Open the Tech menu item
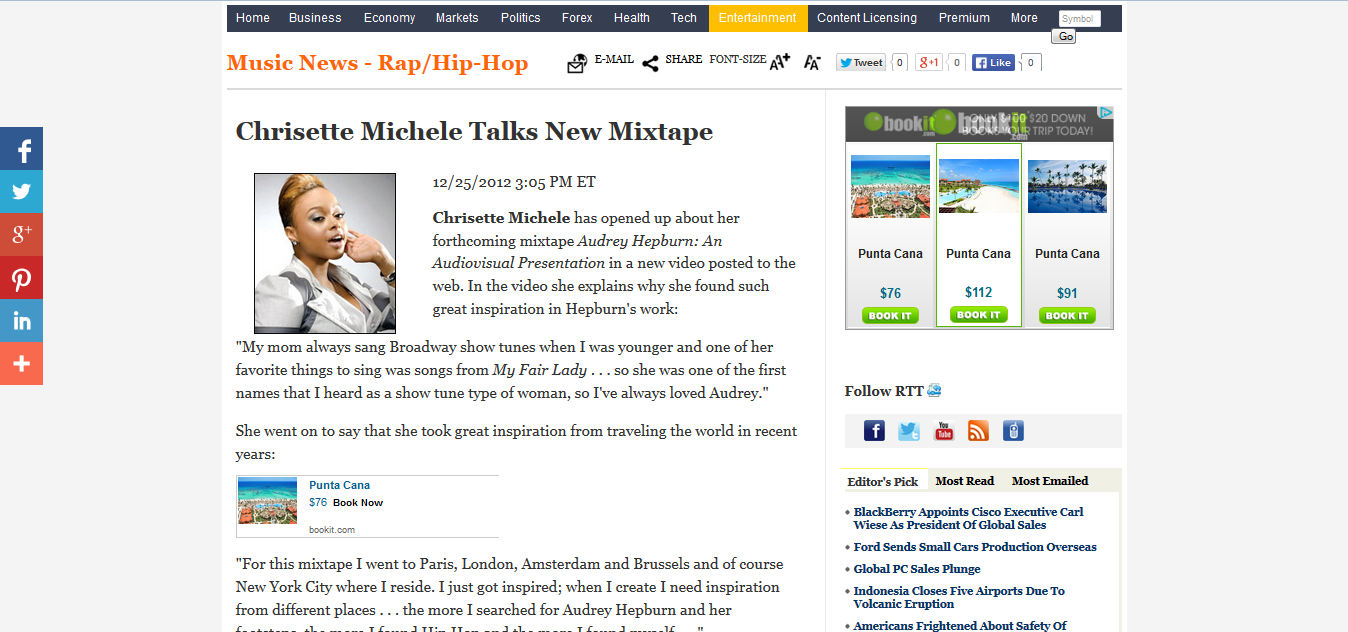Image resolution: width=1348 pixels, height=632 pixels. pos(684,18)
